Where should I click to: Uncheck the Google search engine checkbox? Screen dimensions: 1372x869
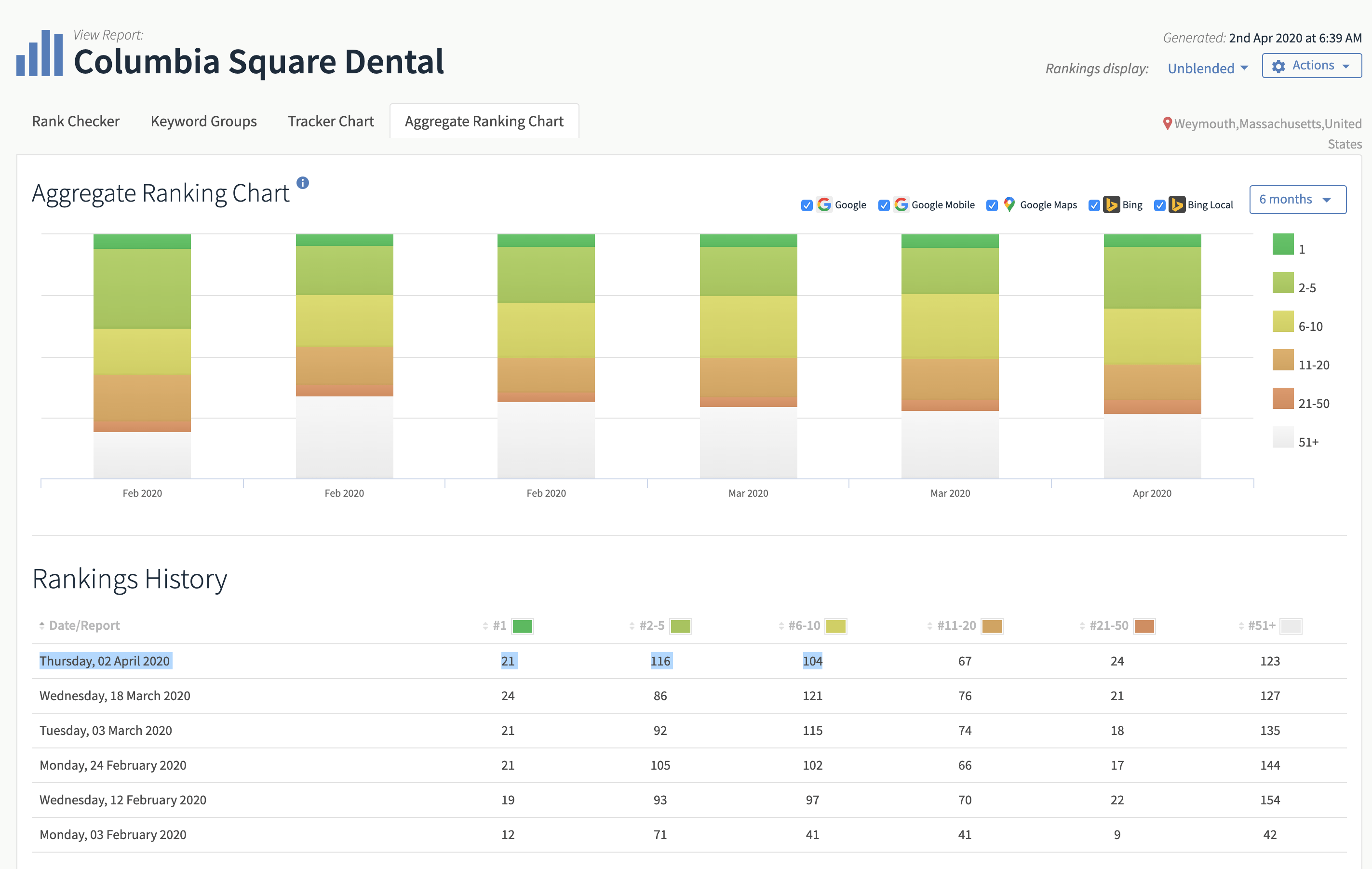[806, 205]
